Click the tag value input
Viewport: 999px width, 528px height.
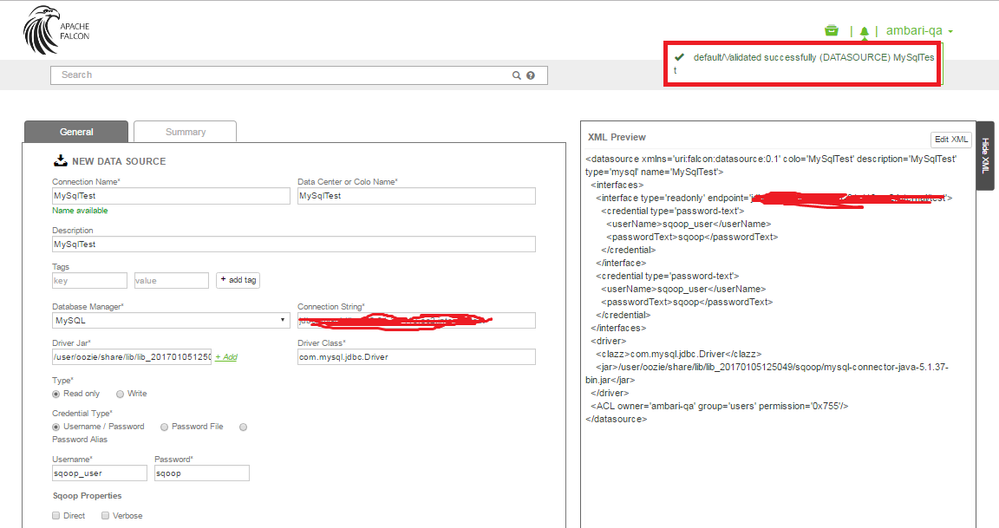(x=171, y=281)
